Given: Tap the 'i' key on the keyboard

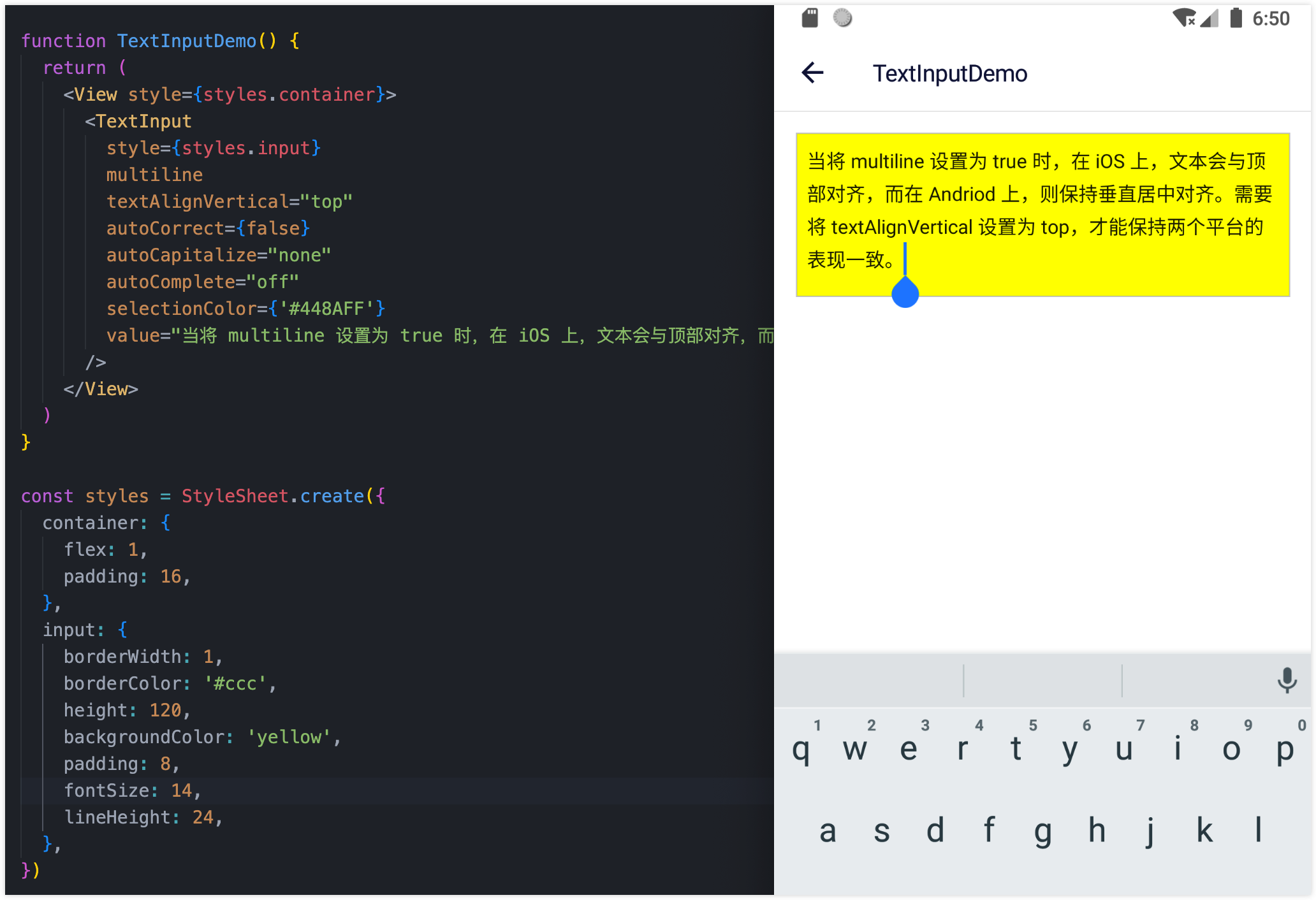Looking at the screenshot, I should [x=1178, y=747].
